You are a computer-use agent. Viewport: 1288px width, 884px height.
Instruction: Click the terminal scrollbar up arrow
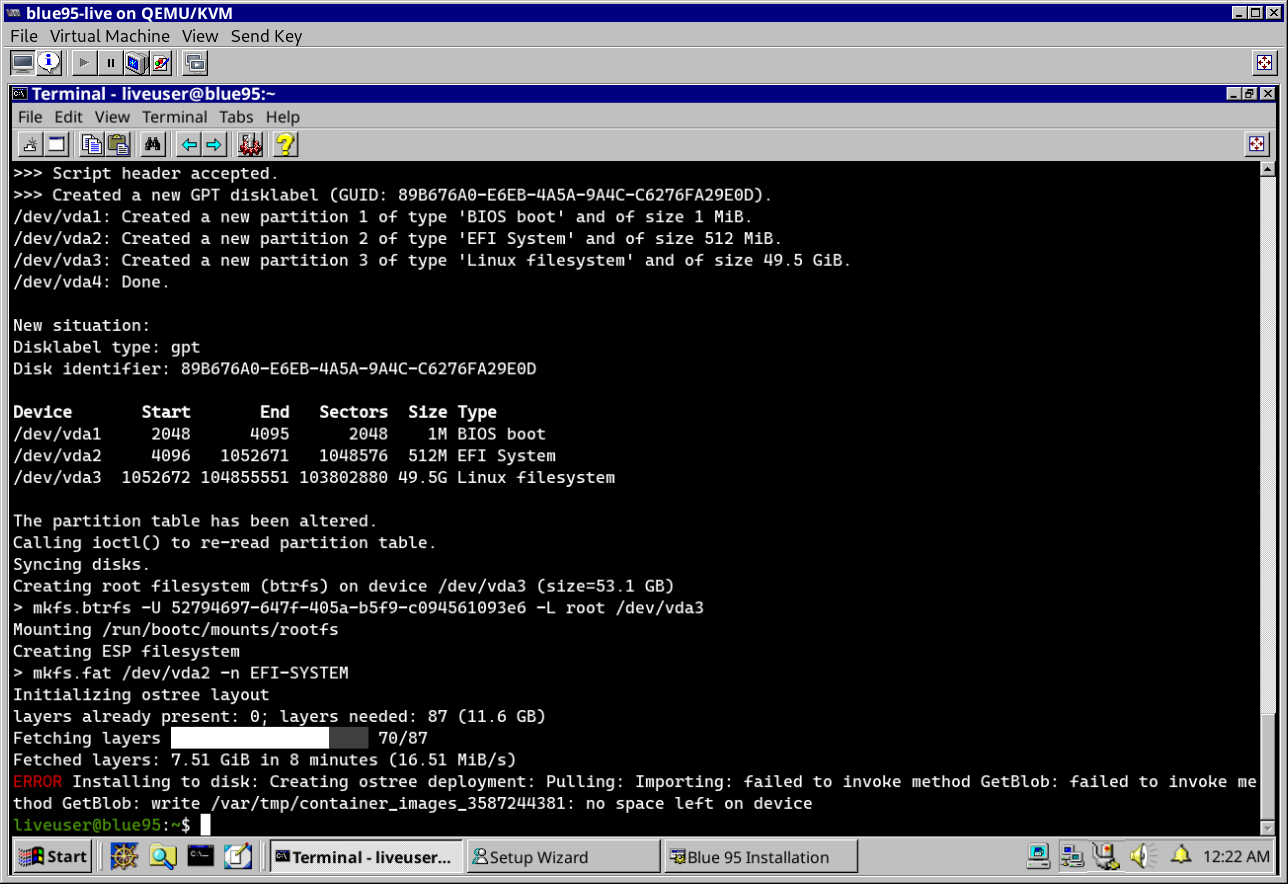1268,169
